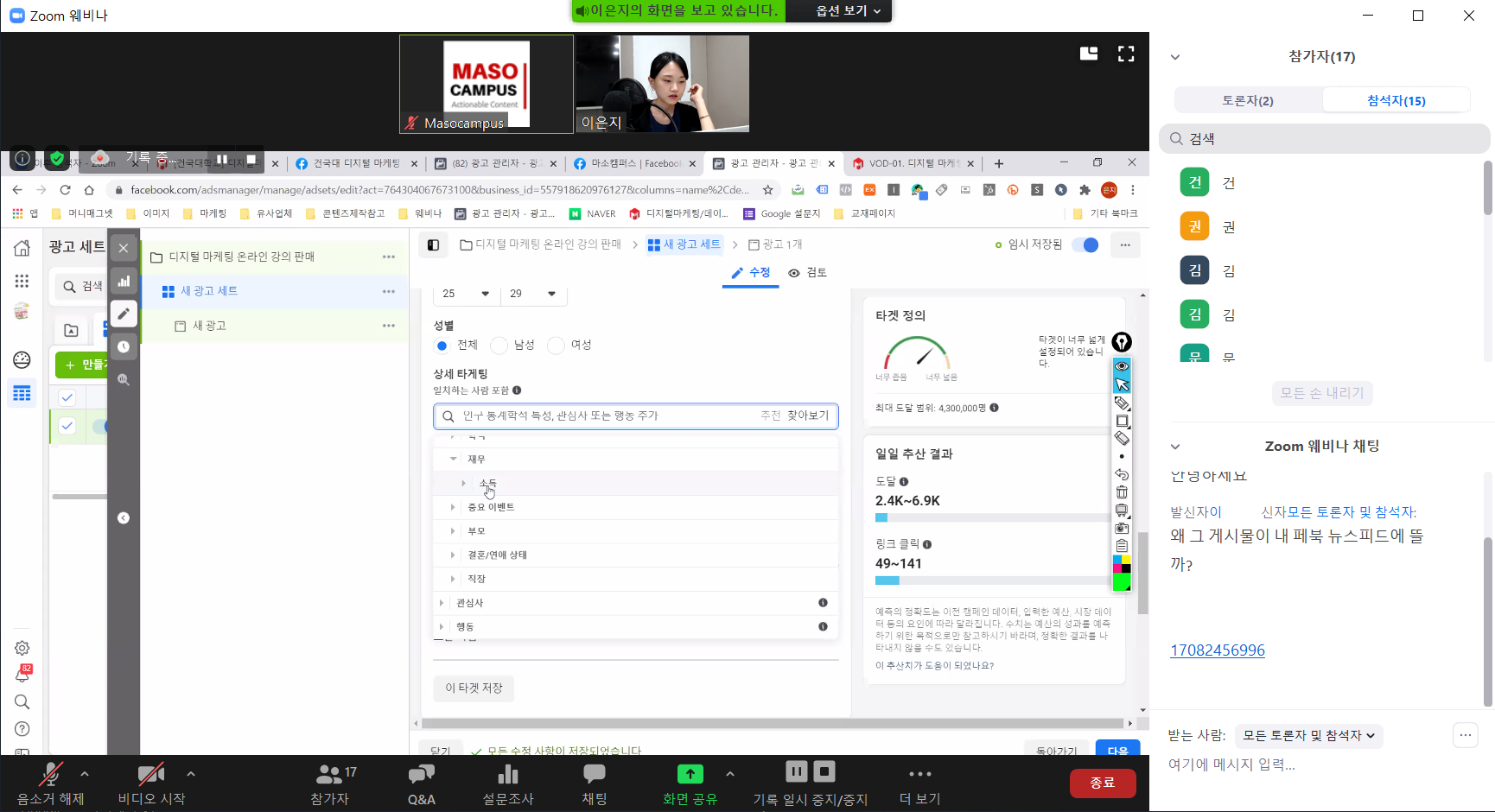
Task: Click the chat bubble icon in toolbar
Action: tap(595, 774)
